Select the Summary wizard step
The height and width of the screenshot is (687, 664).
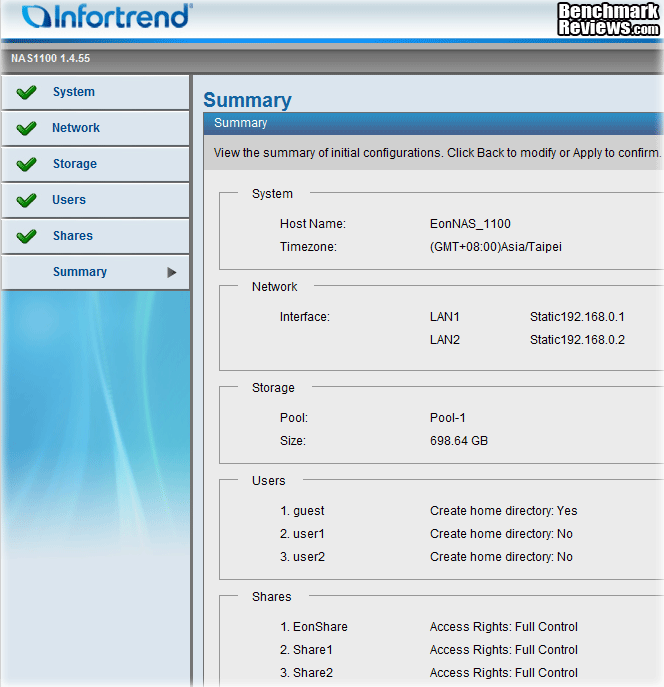[95, 272]
